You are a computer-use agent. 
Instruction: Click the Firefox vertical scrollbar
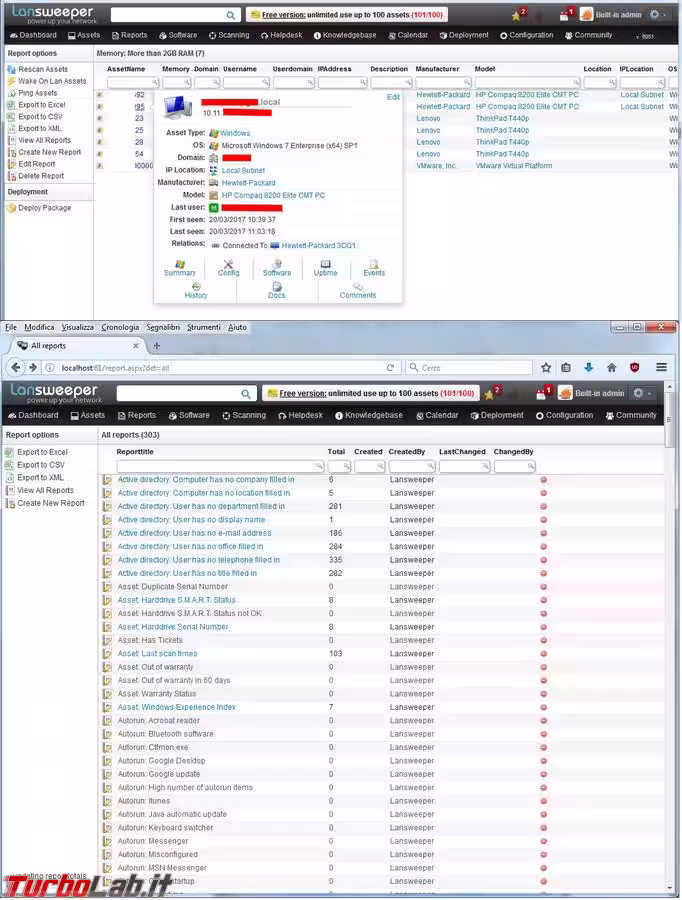[673, 650]
